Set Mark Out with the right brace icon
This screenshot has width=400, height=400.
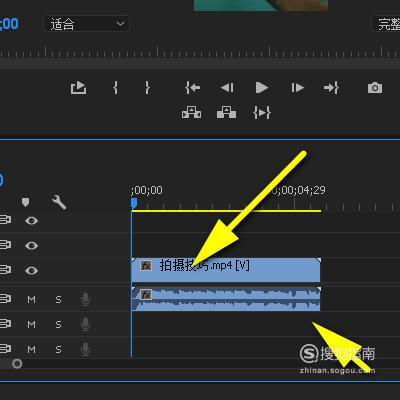coord(147,88)
